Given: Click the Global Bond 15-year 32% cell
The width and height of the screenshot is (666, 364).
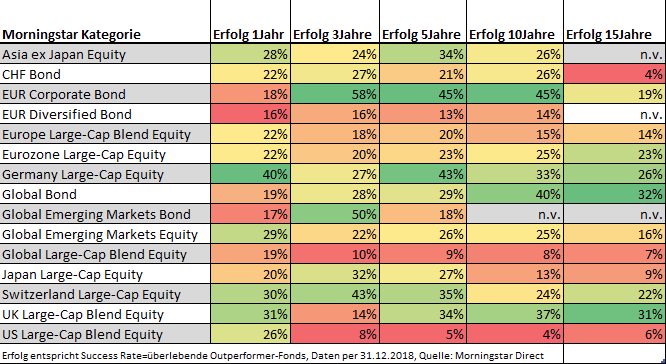Looking at the screenshot, I should pos(615,194).
